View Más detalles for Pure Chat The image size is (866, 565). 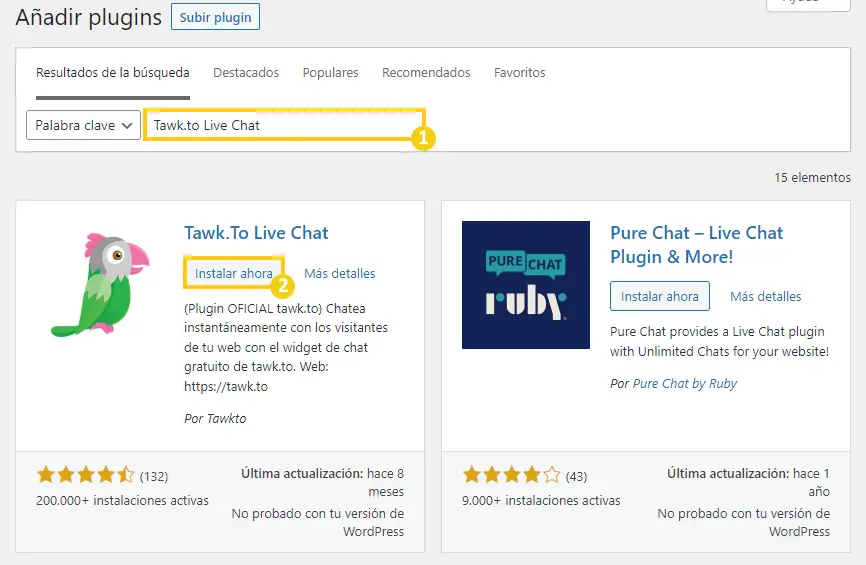(x=765, y=297)
